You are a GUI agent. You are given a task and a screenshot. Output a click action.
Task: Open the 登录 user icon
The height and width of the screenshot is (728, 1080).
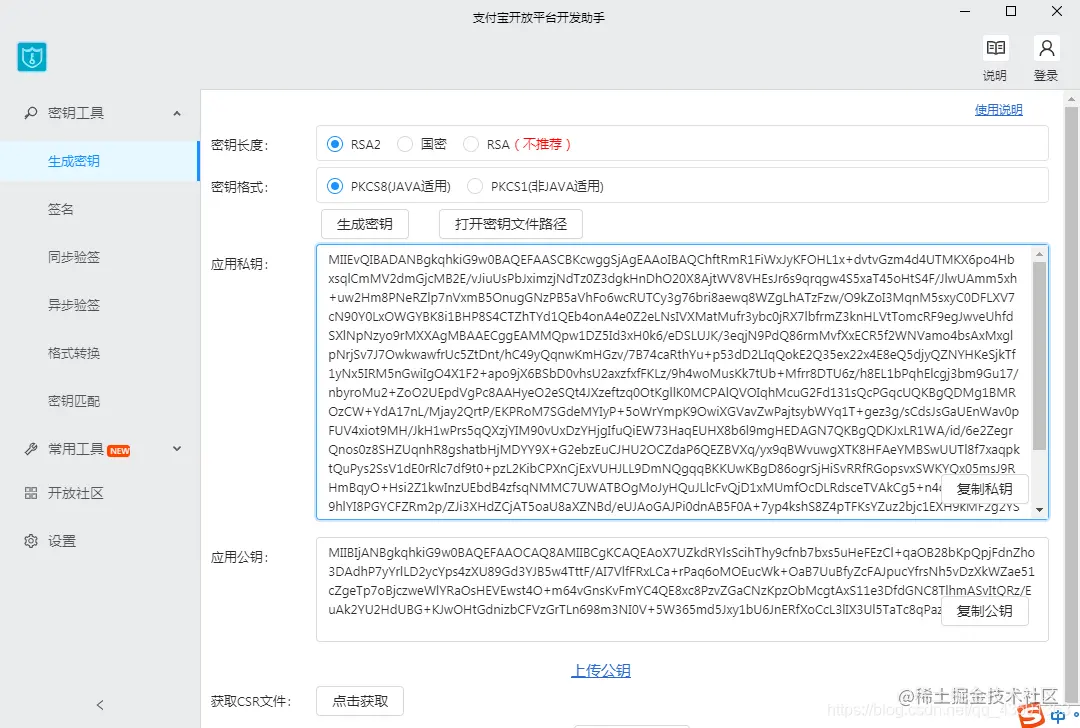point(1046,48)
